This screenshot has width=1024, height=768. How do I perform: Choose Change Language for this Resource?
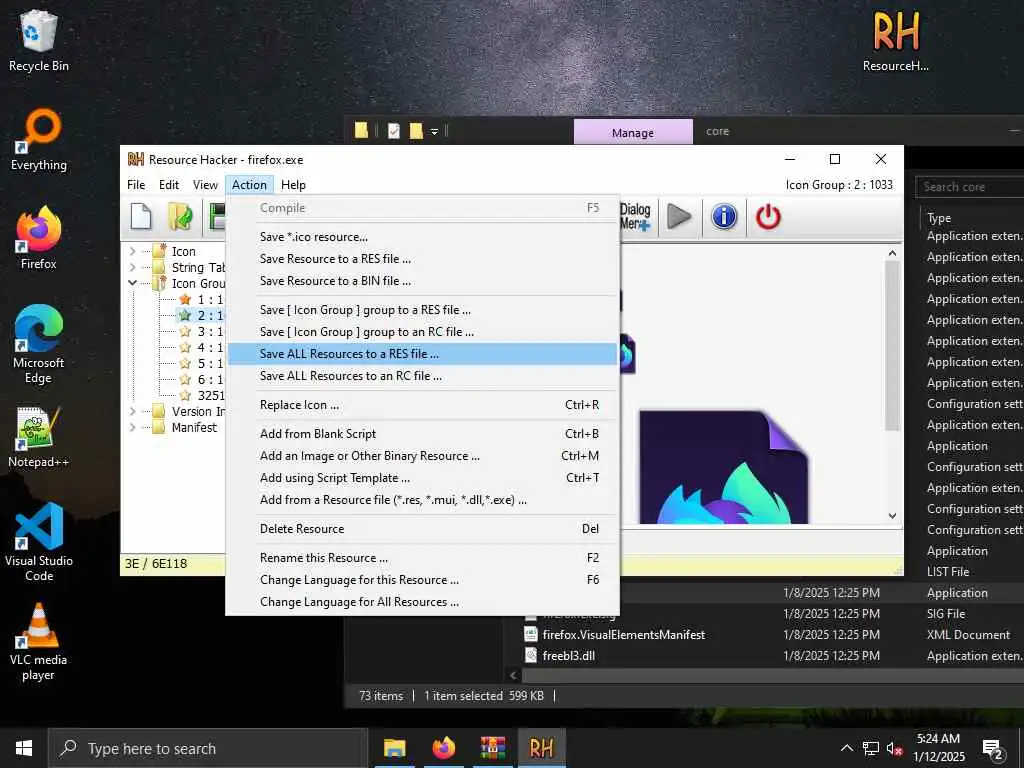click(x=423, y=580)
